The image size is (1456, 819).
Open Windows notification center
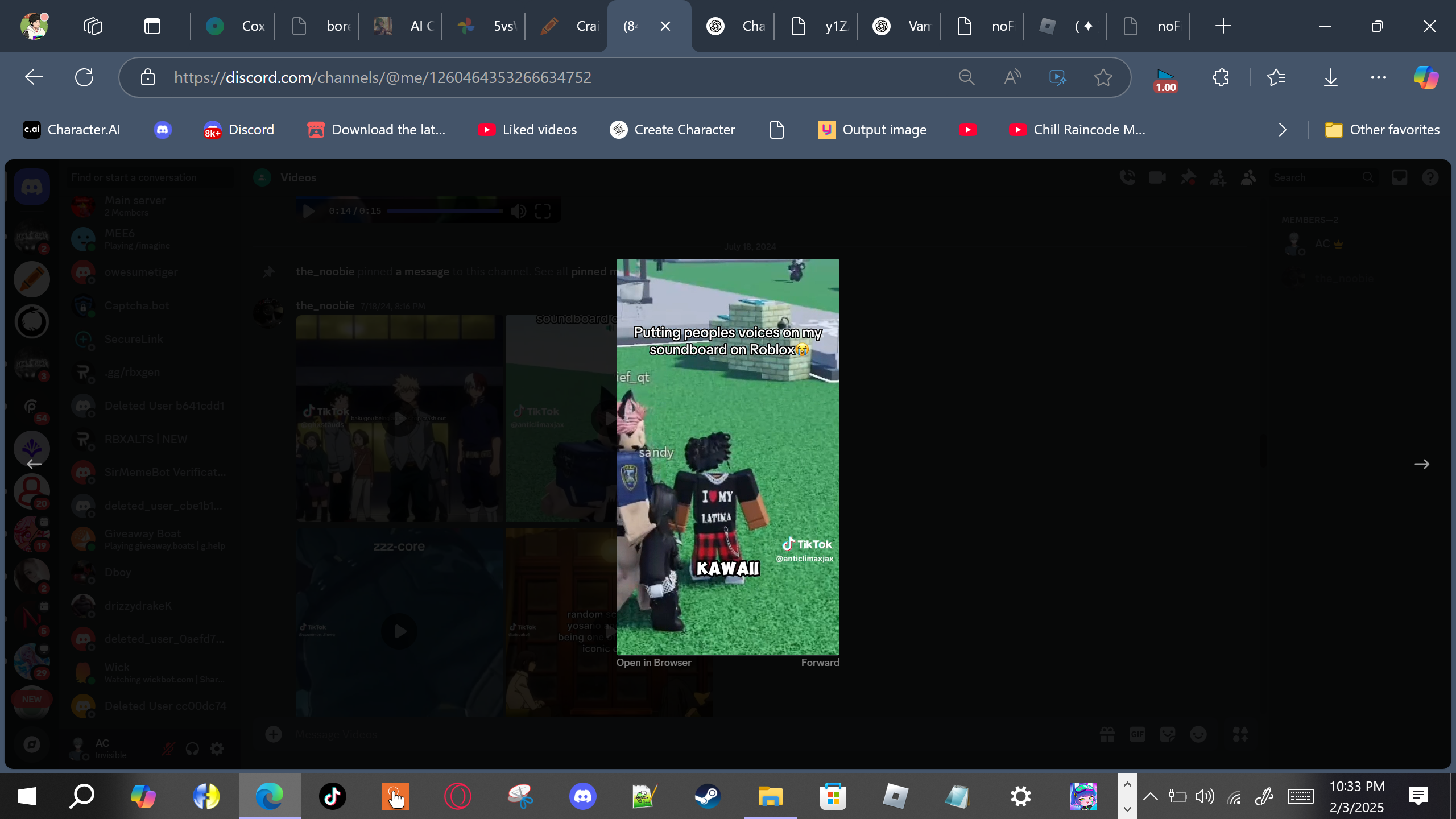coord(1418,796)
